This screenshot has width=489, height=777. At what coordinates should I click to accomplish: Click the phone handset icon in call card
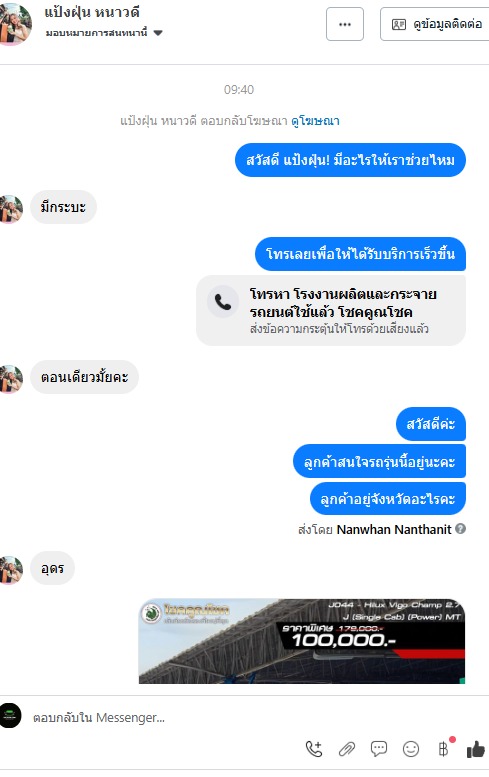pyautogui.click(x=223, y=302)
